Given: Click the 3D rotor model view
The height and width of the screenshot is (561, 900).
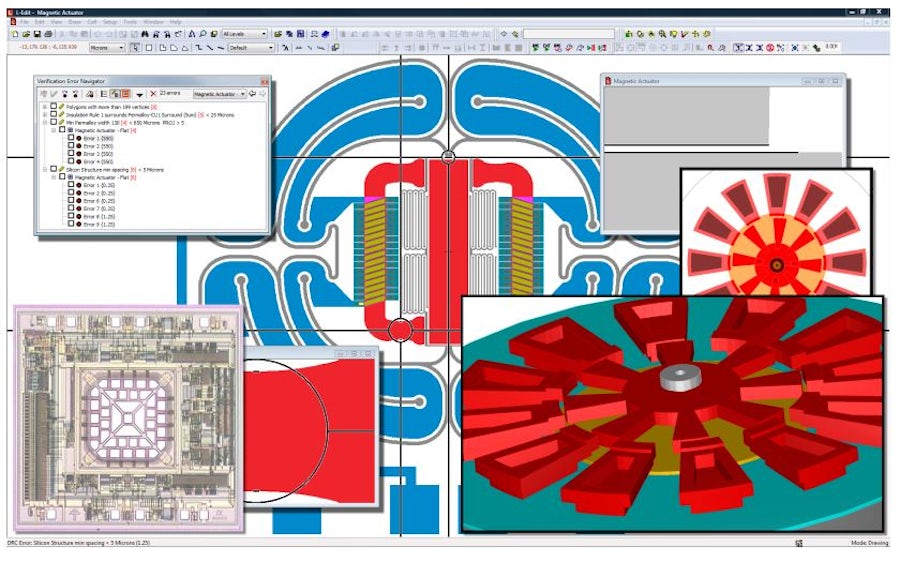Looking at the screenshot, I should pyautogui.click(x=672, y=413).
